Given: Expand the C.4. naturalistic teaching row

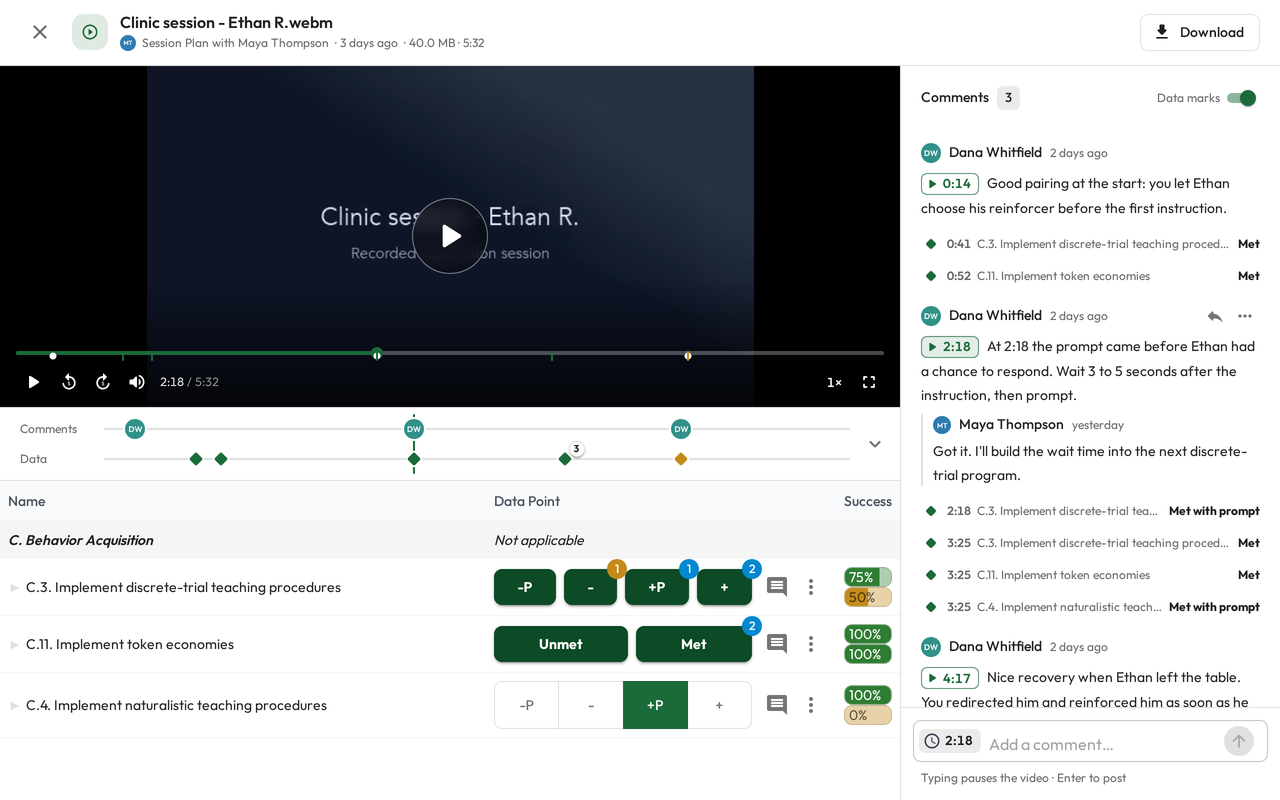Looking at the screenshot, I should tap(14, 706).
